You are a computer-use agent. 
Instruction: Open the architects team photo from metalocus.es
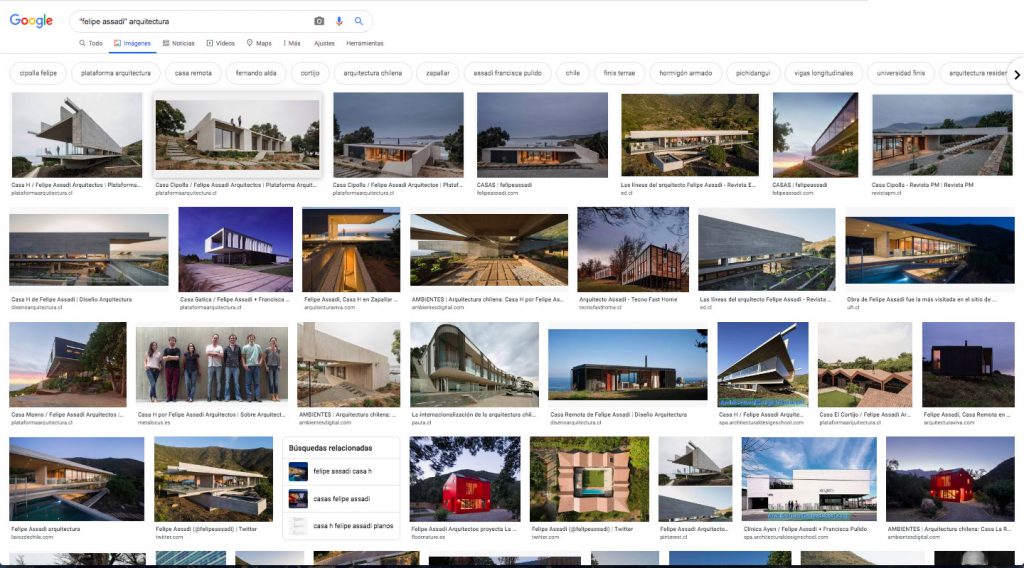212,363
